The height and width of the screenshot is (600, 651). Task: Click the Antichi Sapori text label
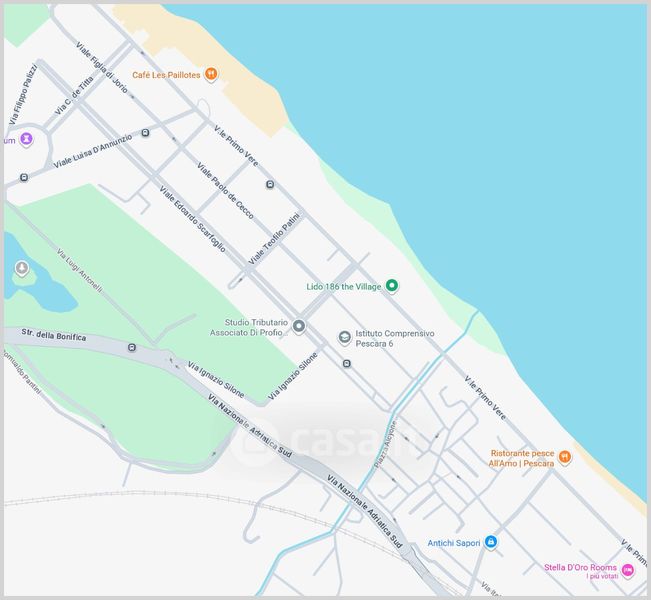pos(454,543)
